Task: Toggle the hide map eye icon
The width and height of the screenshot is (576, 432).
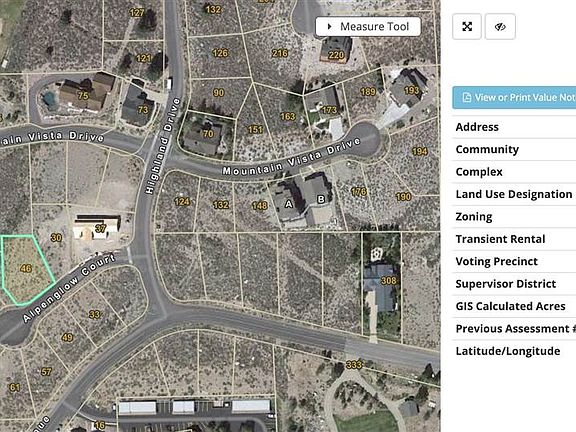Action: [500, 26]
